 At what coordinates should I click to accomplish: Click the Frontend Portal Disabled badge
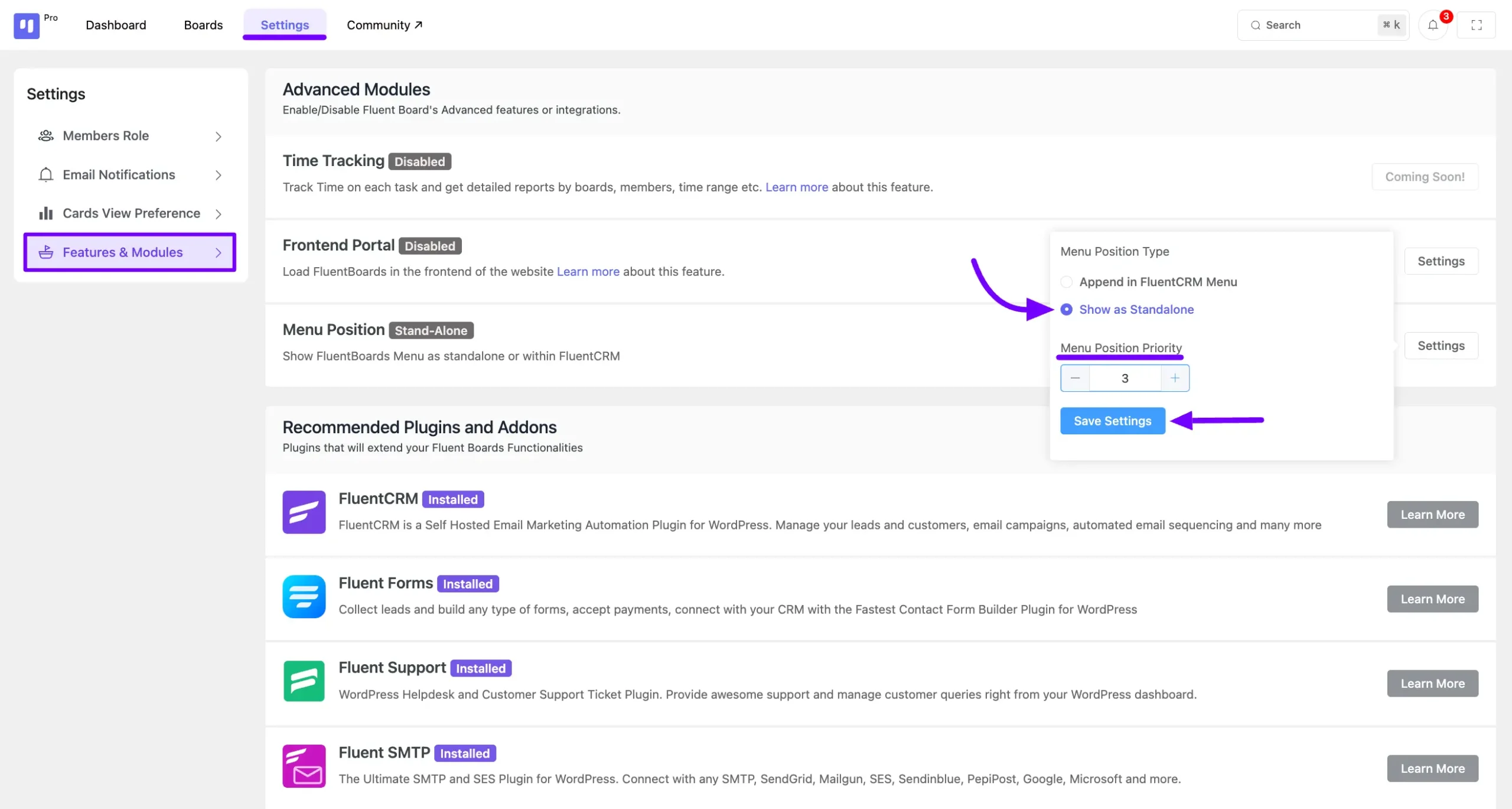[x=429, y=246]
